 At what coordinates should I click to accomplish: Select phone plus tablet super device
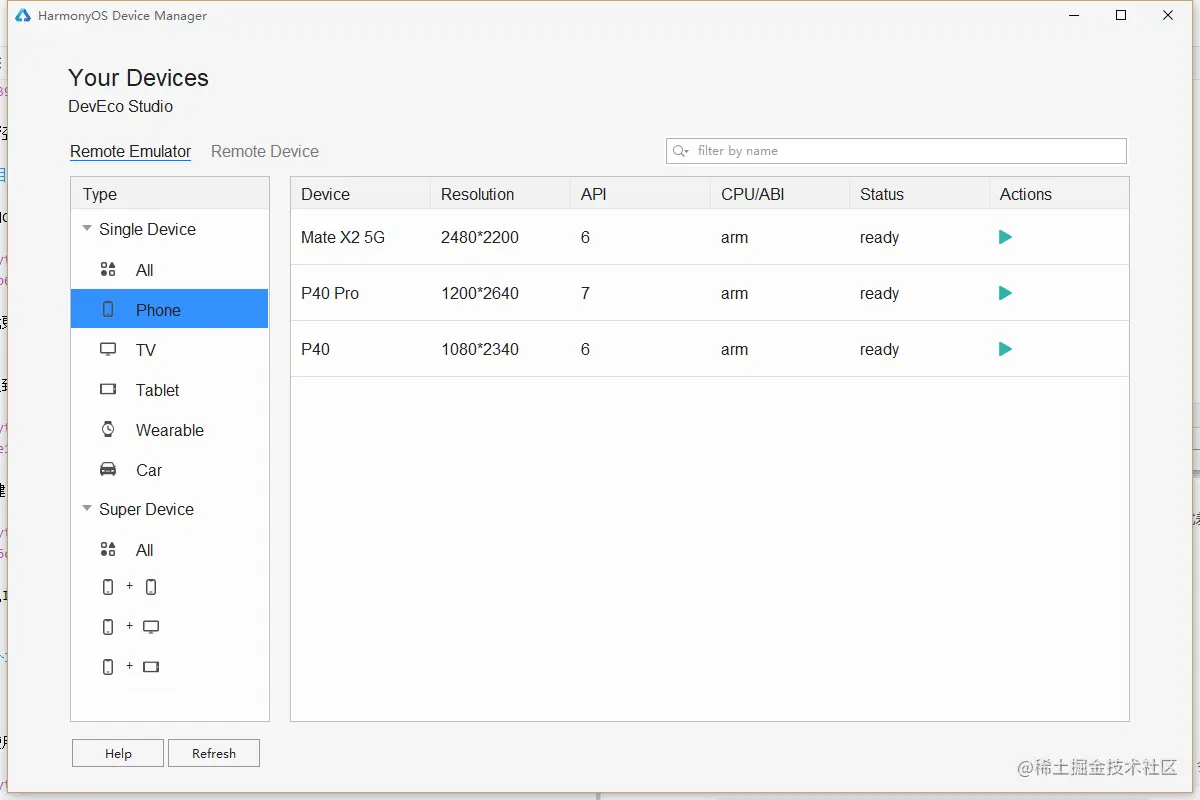click(x=129, y=667)
